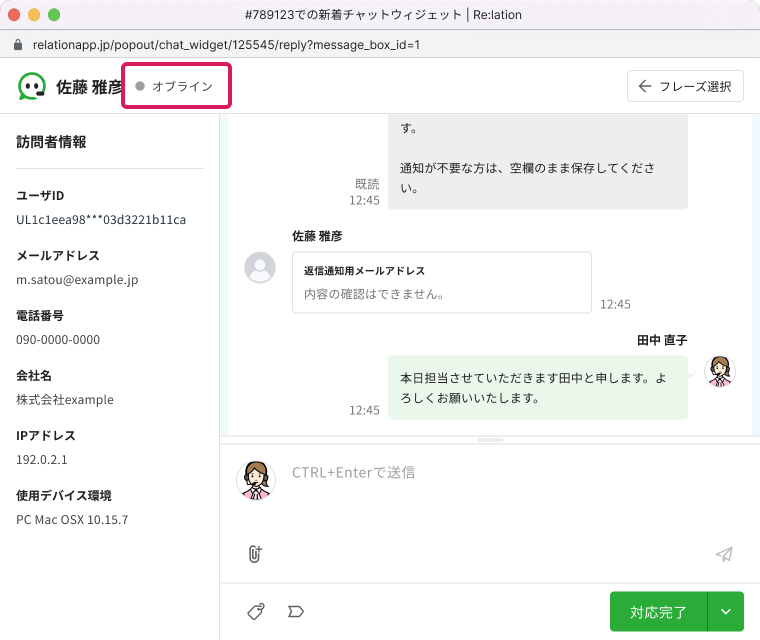This screenshot has height=640, width=760.
Task: Click the 返信通知用メールアドレス card
Action: [441, 282]
